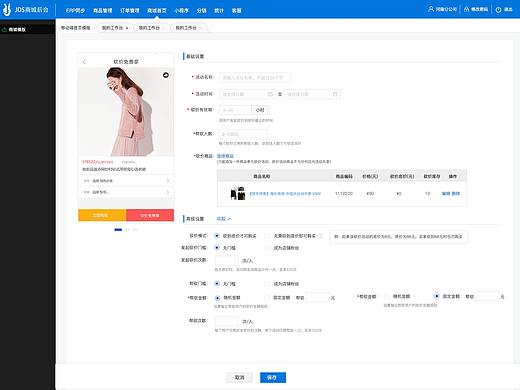Open the end date picker for 活动时间
This screenshot has height=390, width=520.
click(x=312, y=94)
